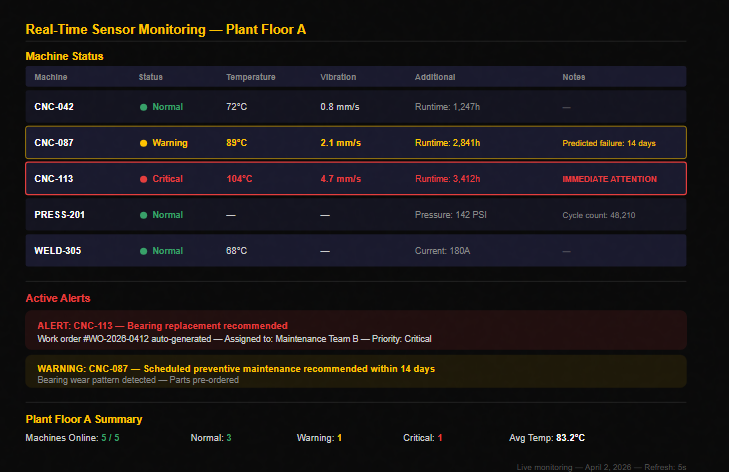
Task: Open CNC-087 preventive maintenance warning
Action: [x=356, y=372]
